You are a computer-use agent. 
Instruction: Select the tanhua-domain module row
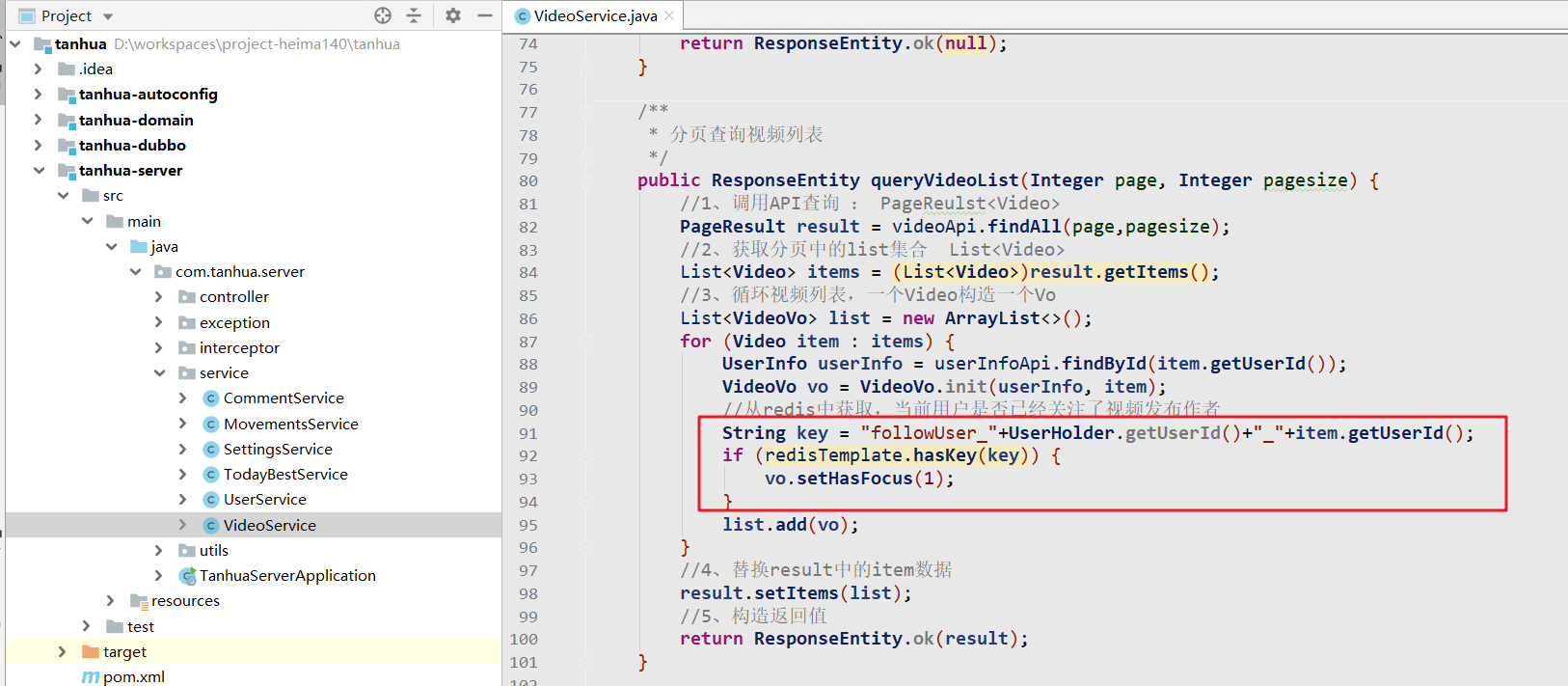(x=254, y=120)
